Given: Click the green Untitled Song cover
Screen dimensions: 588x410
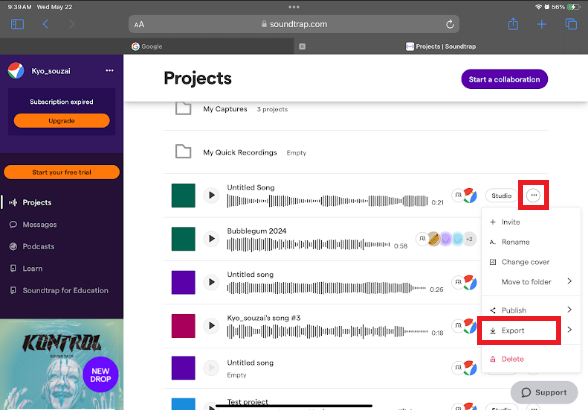Looking at the screenshot, I should click(x=183, y=195).
